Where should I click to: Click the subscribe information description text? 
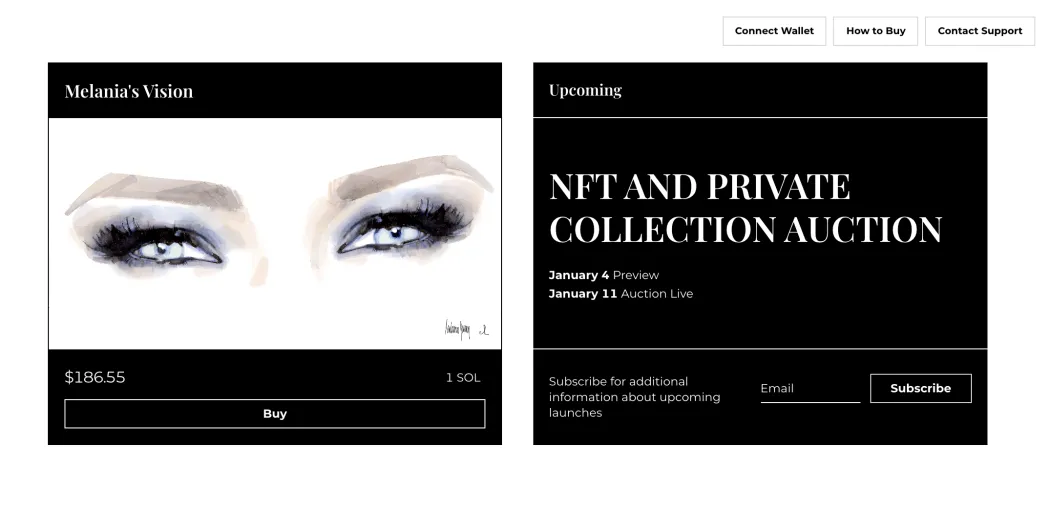click(x=634, y=397)
